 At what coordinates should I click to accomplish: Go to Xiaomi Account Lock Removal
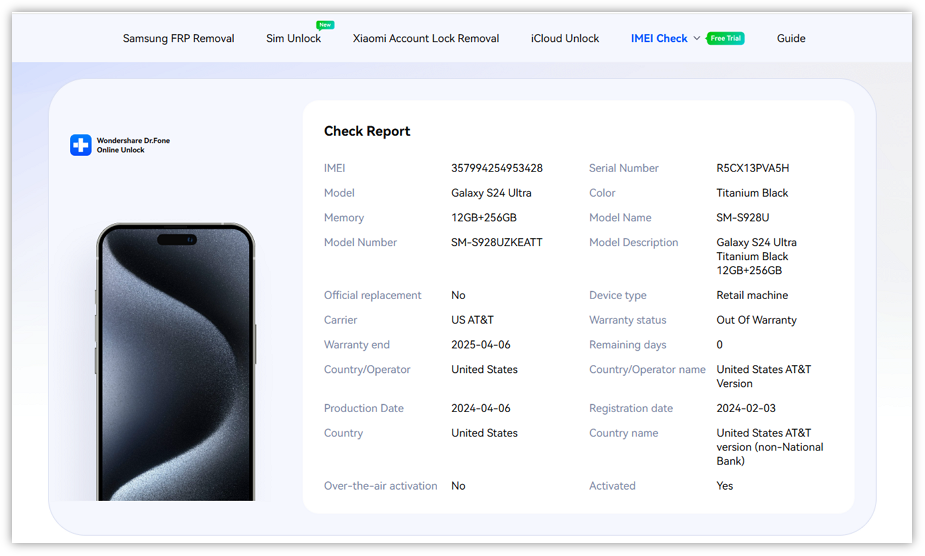426,38
